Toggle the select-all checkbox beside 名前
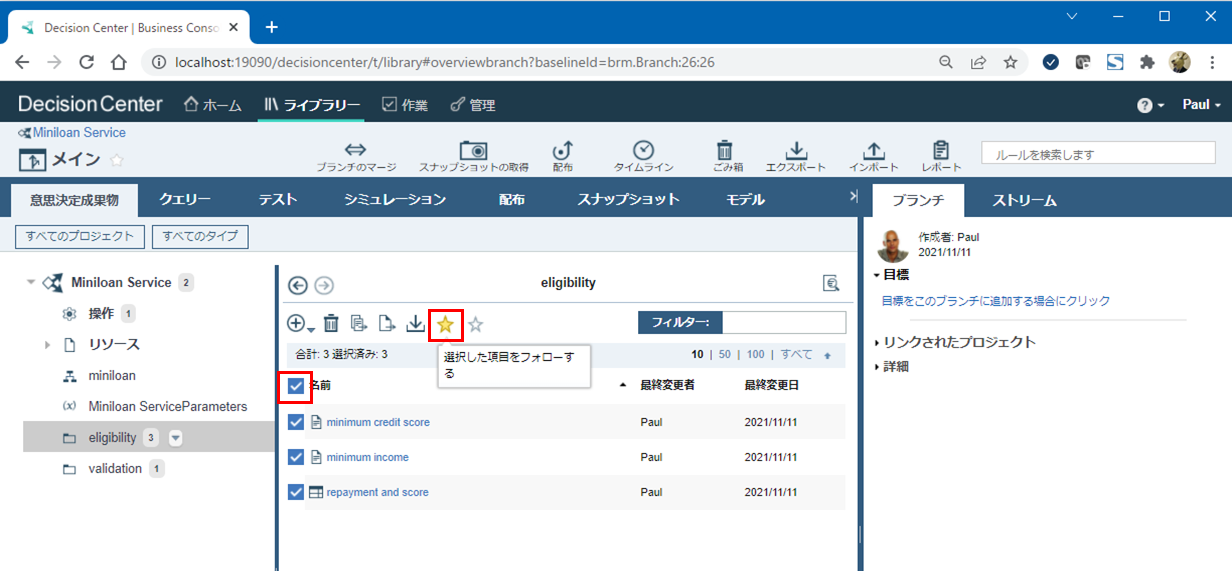Viewport: 1232px width, 571px height. tap(296, 385)
